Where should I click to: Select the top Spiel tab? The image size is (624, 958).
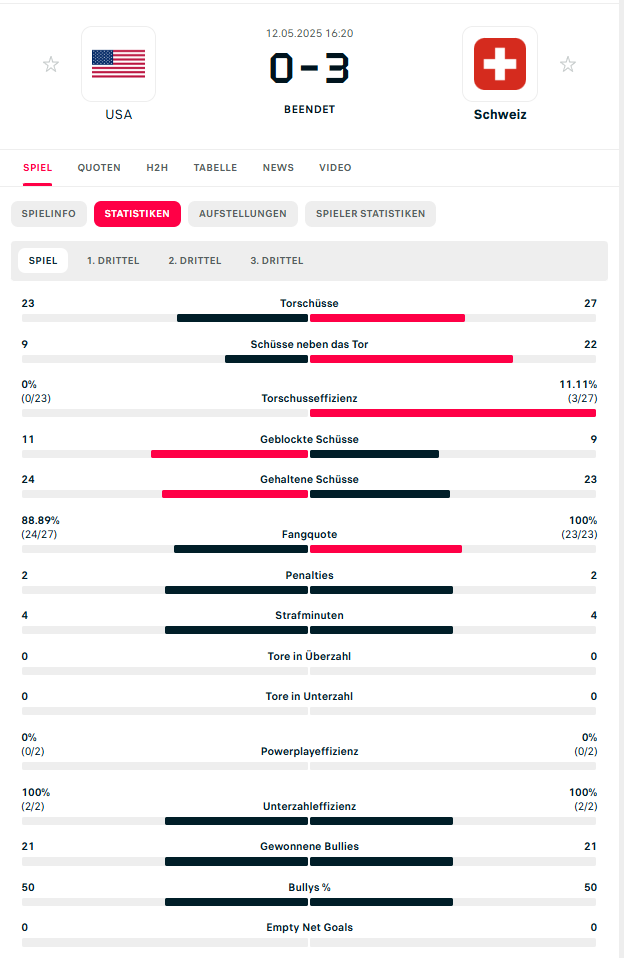click(x=38, y=168)
